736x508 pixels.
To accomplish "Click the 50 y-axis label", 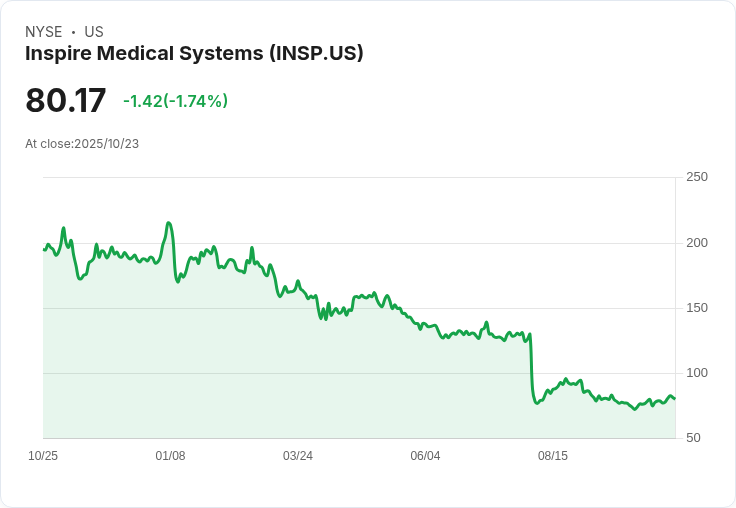I will pos(692,438).
